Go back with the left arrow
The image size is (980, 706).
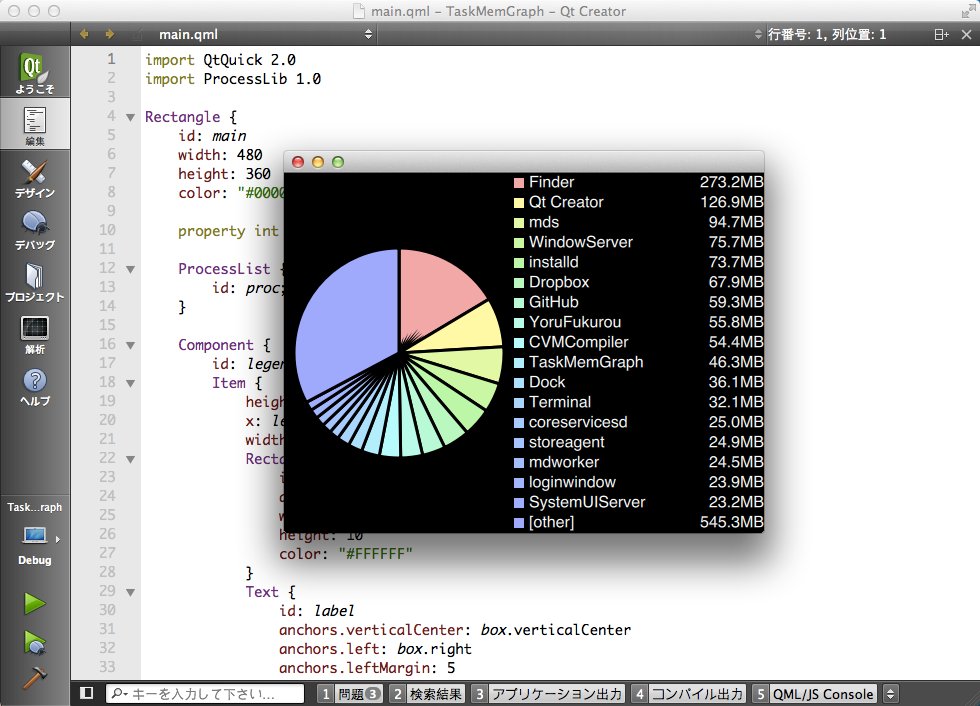pos(84,34)
